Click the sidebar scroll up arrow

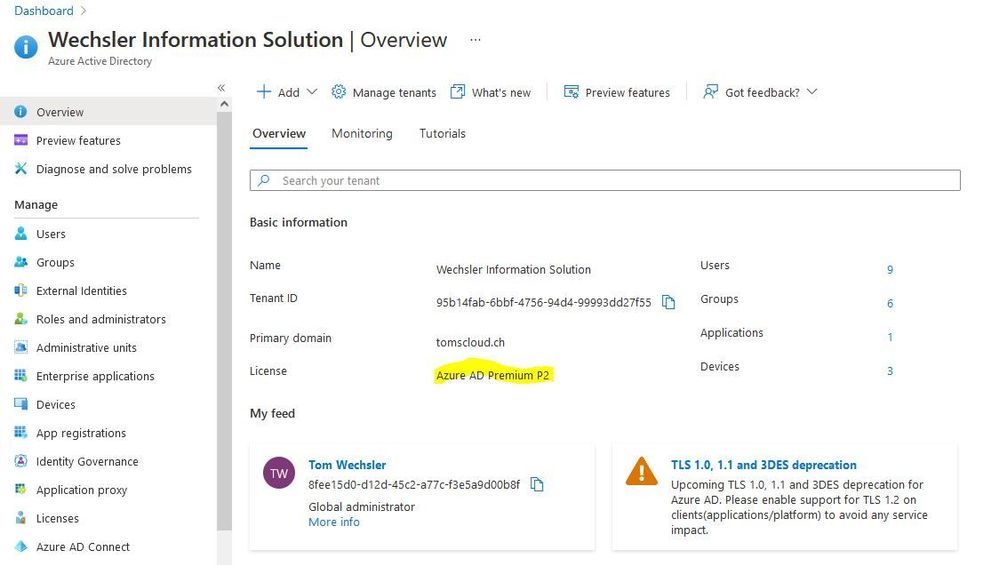(224, 104)
